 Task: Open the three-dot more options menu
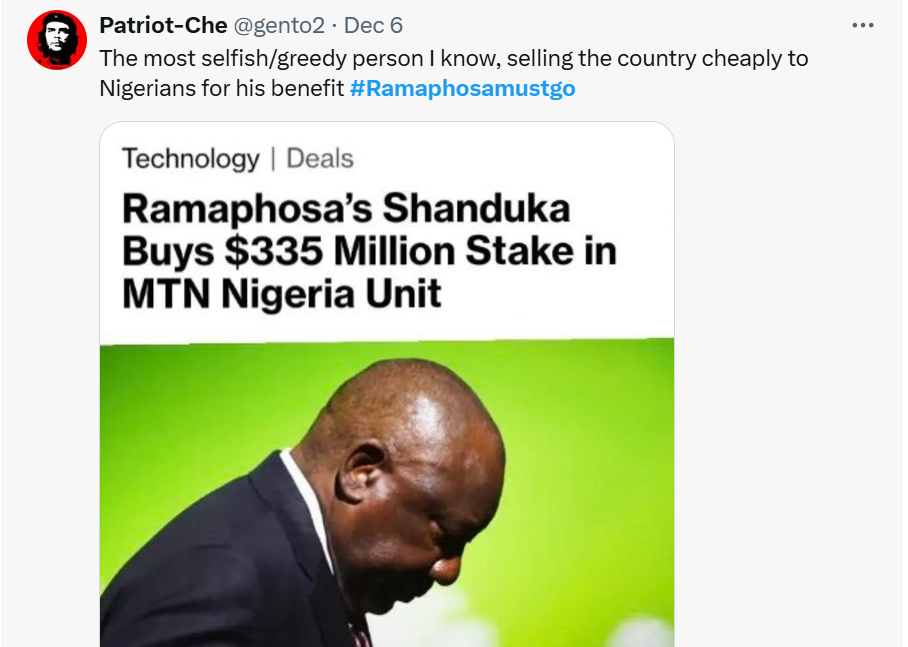click(x=862, y=25)
